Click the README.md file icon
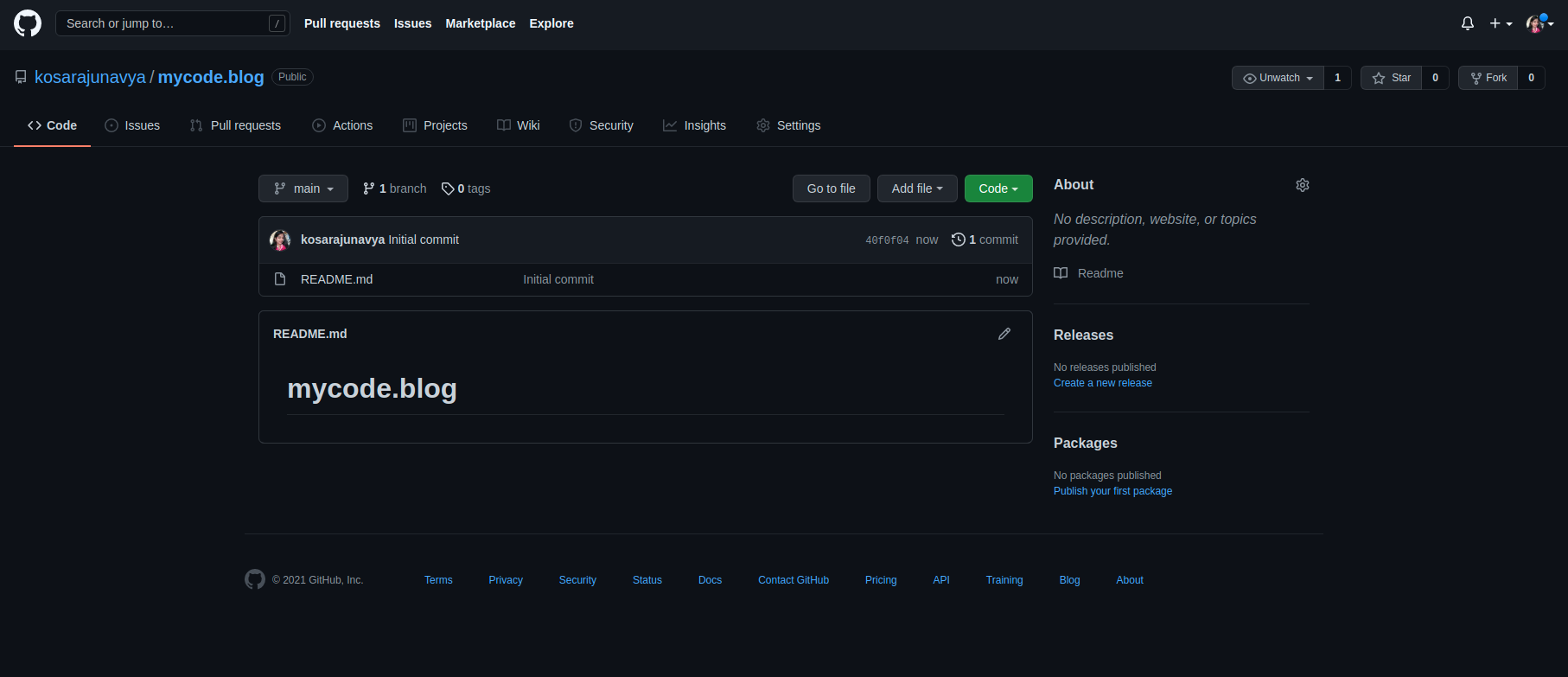Viewport: 1568px width, 677px height. click(280, 279)
